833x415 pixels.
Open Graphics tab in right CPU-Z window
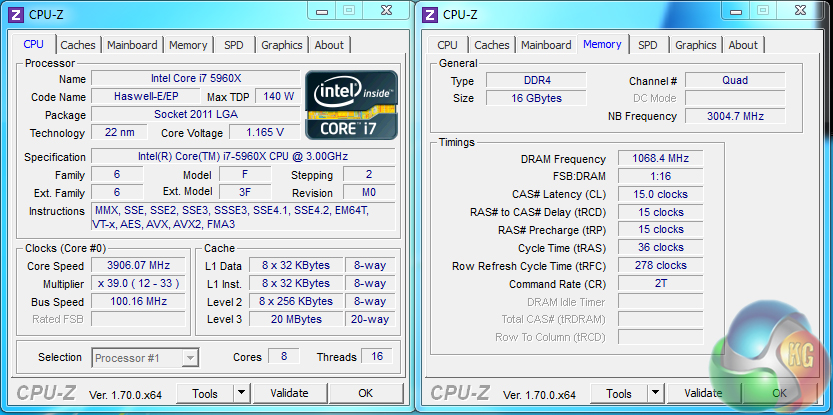[x=695, y=45]
